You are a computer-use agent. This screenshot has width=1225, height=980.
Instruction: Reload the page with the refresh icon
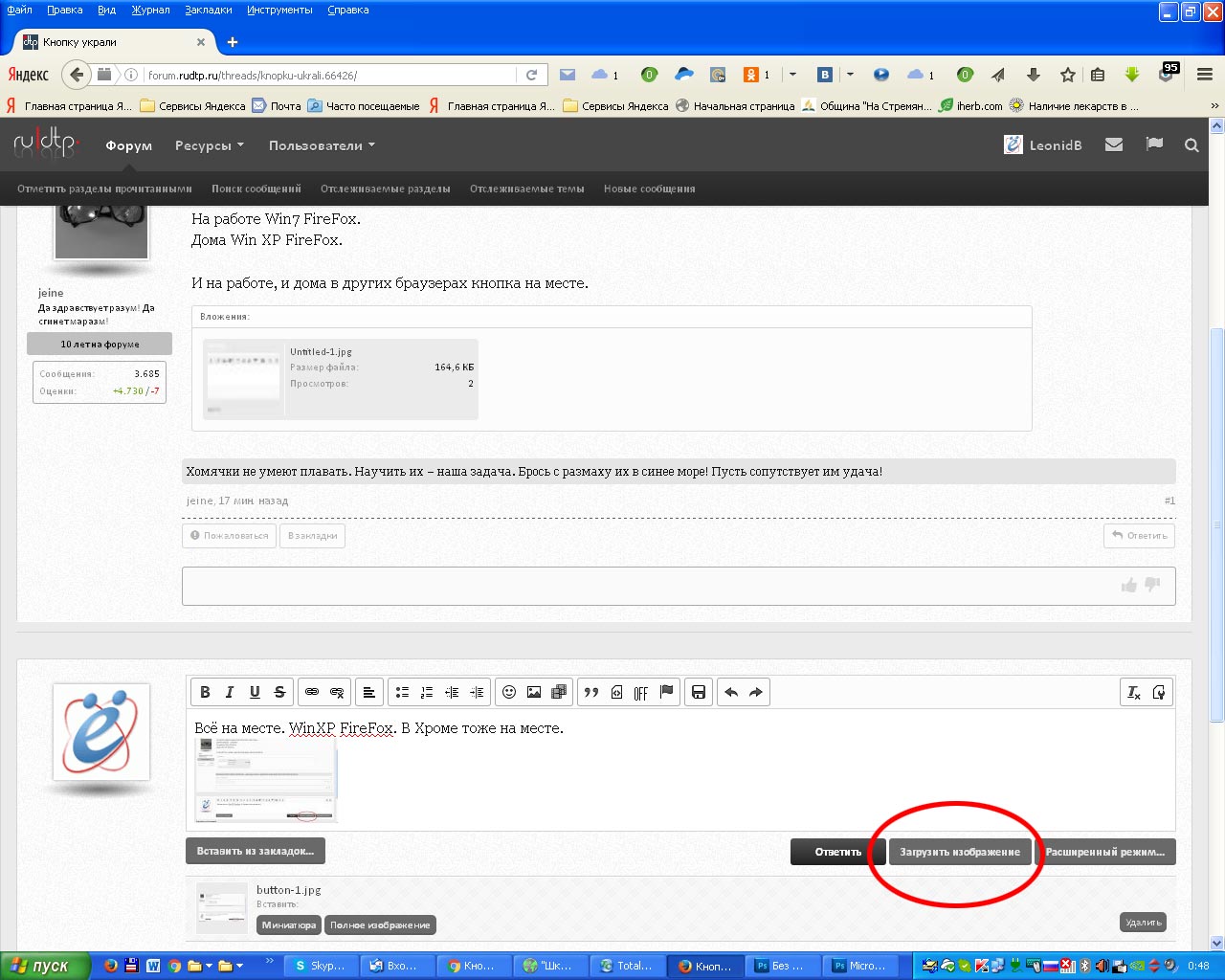tap(532, 75)
